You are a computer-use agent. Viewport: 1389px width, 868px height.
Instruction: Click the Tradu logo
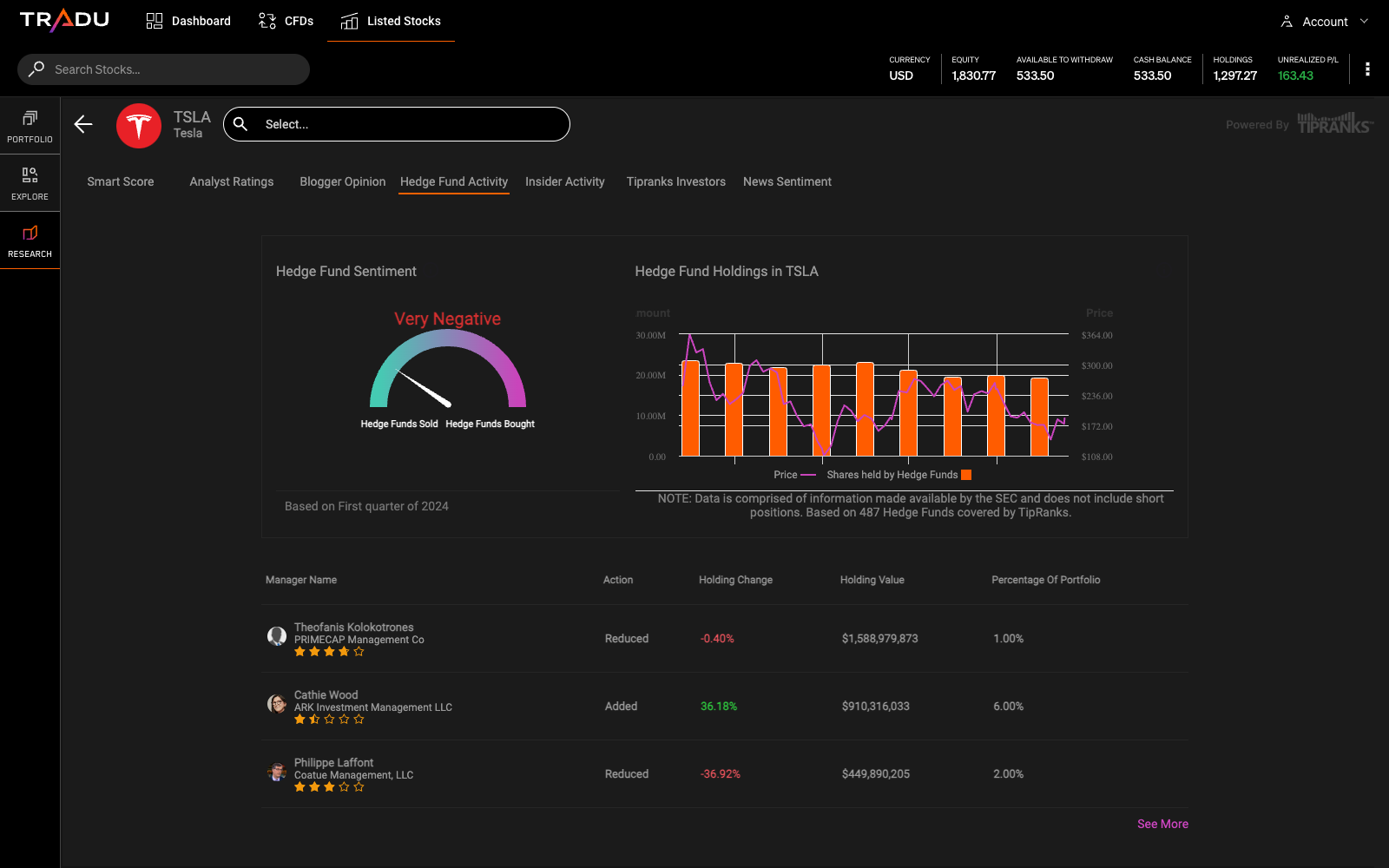pyautogui.click(x=64, y=21)
